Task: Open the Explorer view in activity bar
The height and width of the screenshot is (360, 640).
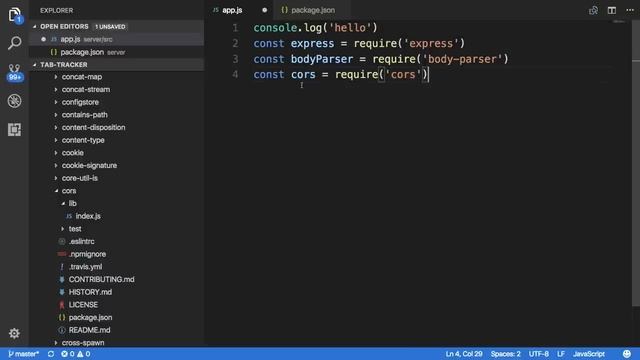Action: tap(14, 15)
